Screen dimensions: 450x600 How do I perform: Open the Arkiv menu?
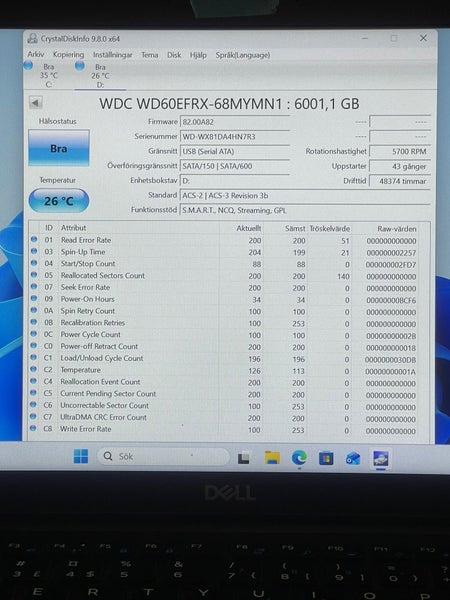click(x=36, y=54)
